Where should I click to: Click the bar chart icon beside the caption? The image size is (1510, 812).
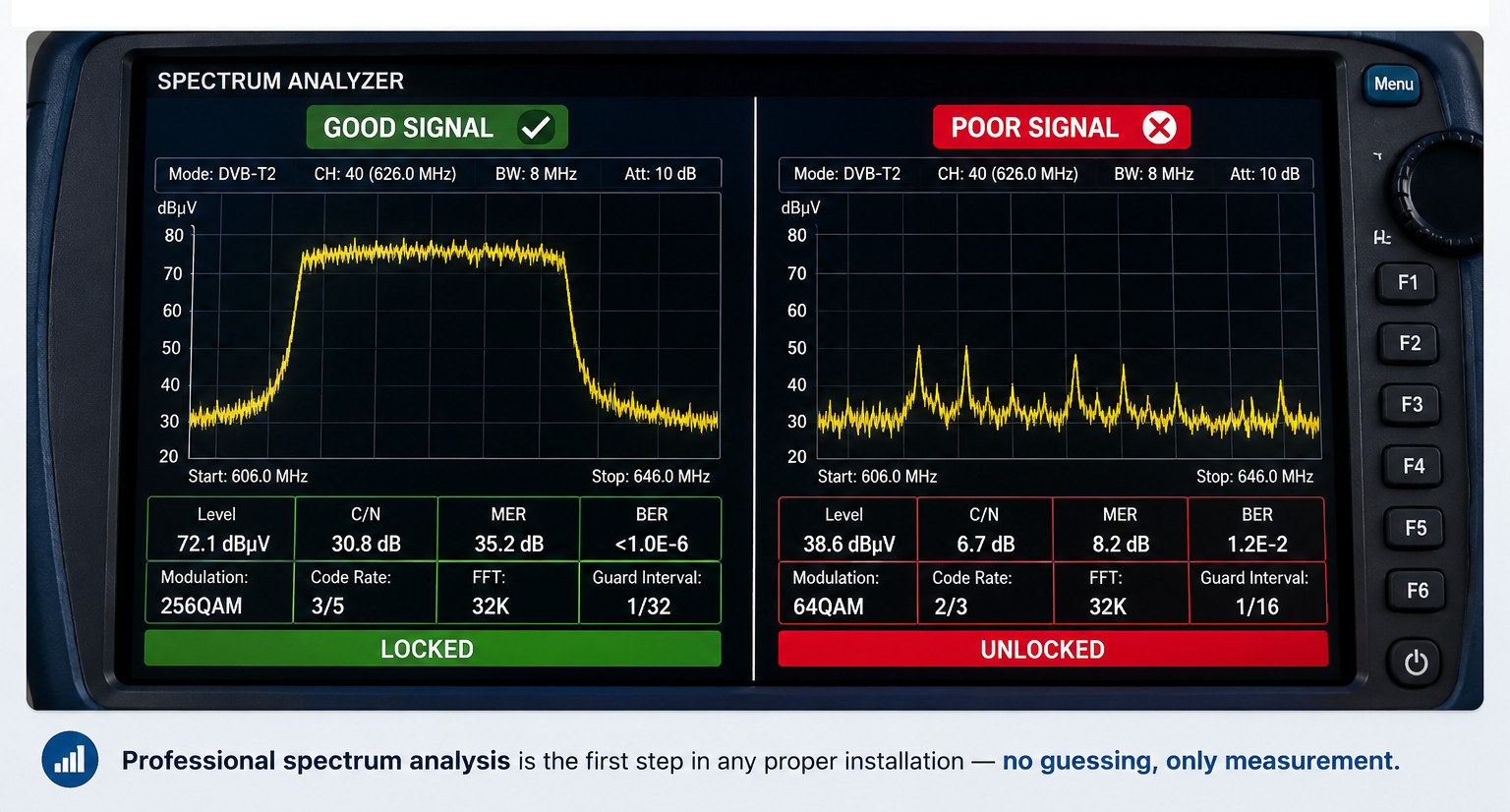(x=70, y=760)
